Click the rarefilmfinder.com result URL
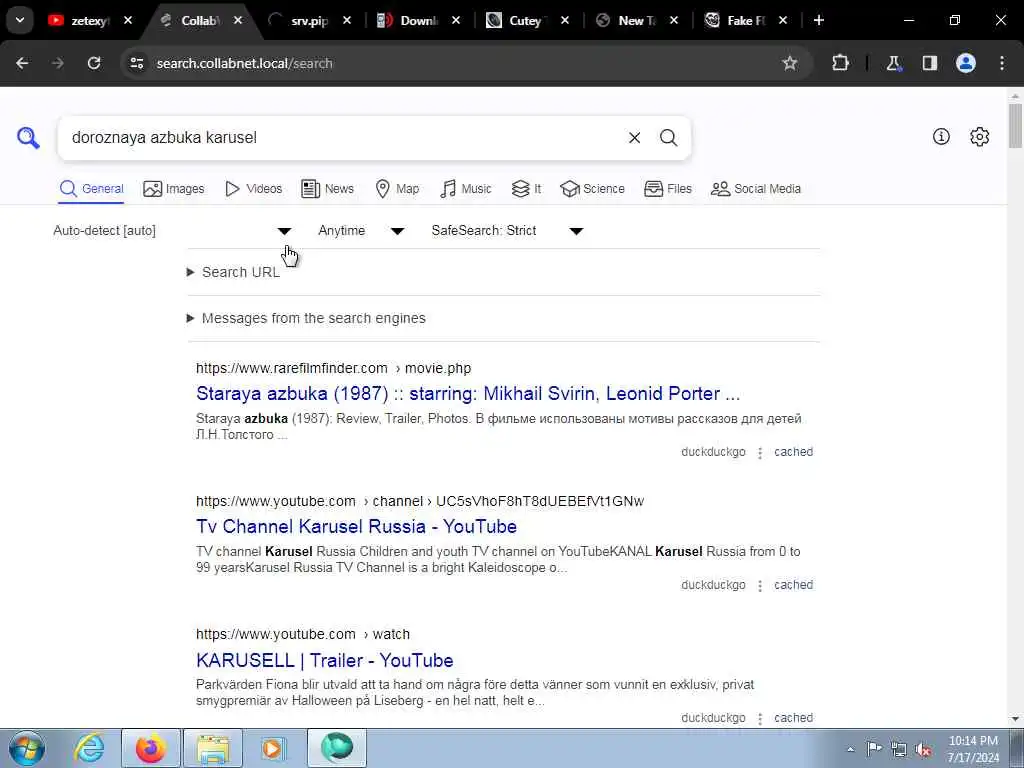This screenshot has height=768, width=1024. (x=333, y=368)
